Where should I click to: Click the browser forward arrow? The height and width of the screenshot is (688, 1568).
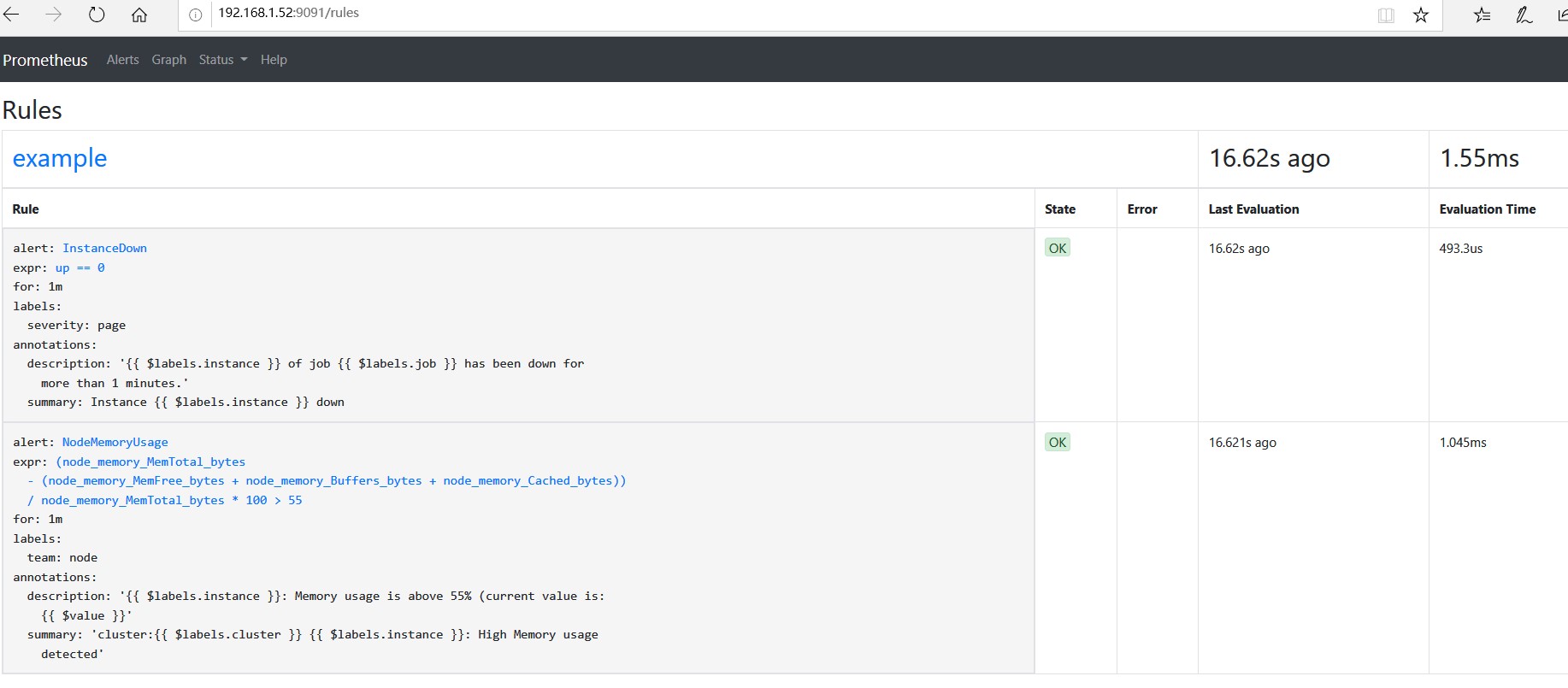[54, 15]
